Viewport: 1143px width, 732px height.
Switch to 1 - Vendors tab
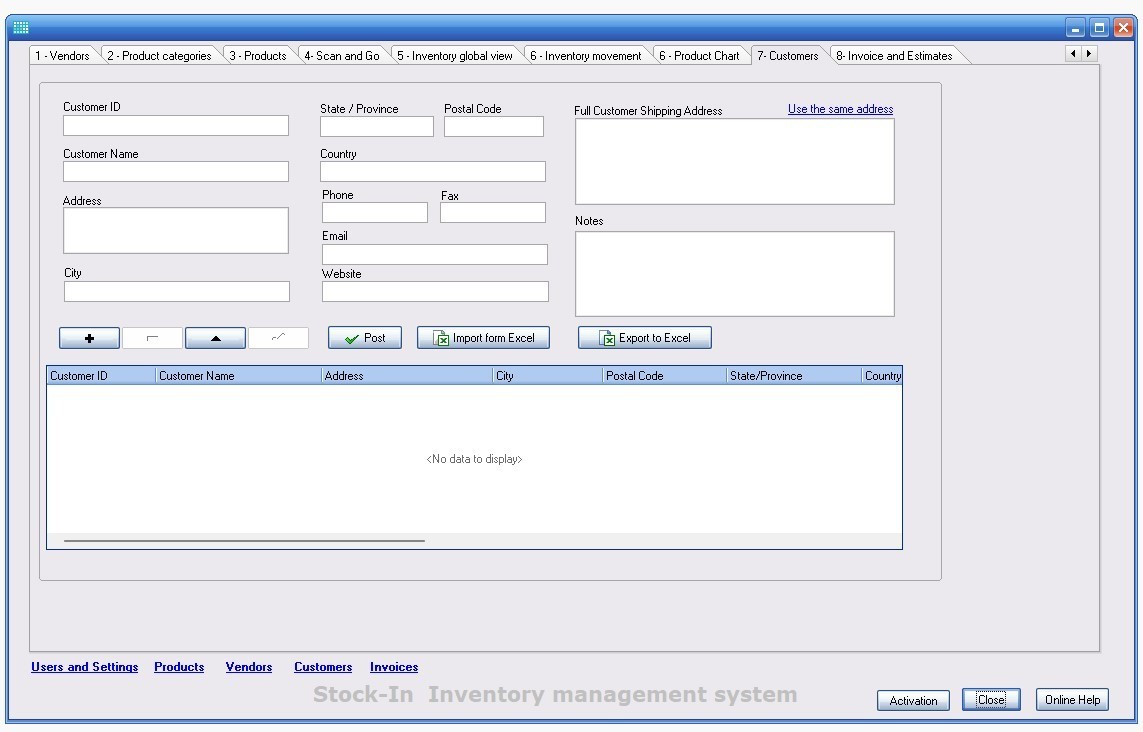[x=63, y=55]
